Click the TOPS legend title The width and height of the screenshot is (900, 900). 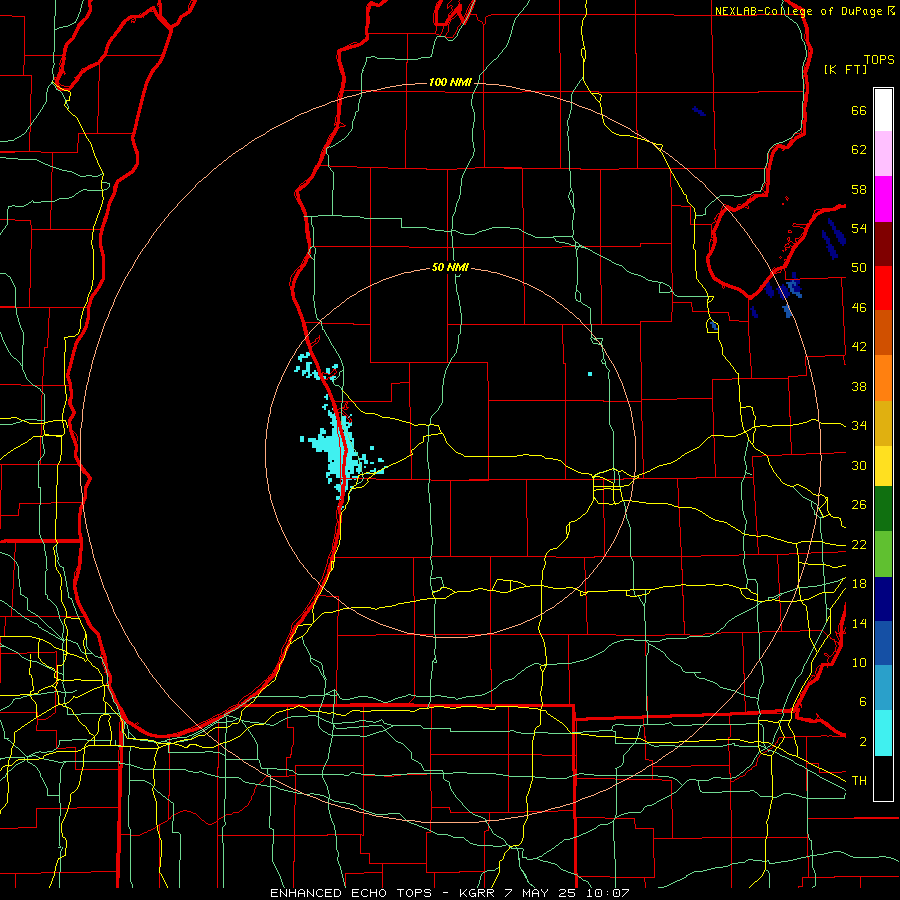click(879, 59)
